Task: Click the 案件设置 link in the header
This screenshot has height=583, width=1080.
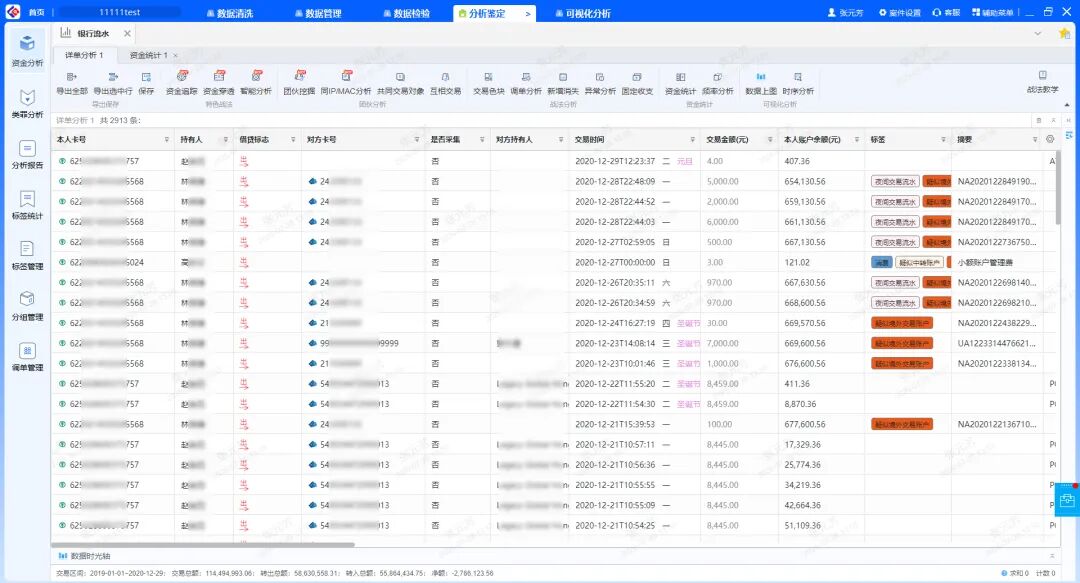Action: 900,12
